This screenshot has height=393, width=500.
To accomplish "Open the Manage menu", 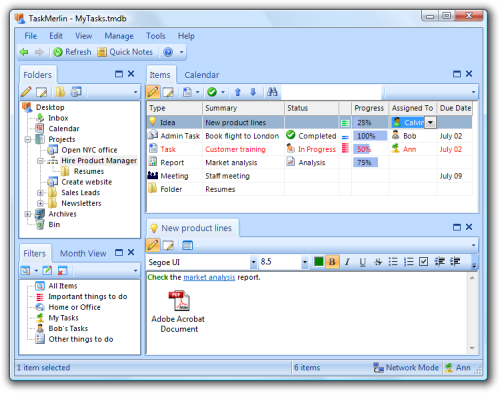I will point(119,36).
